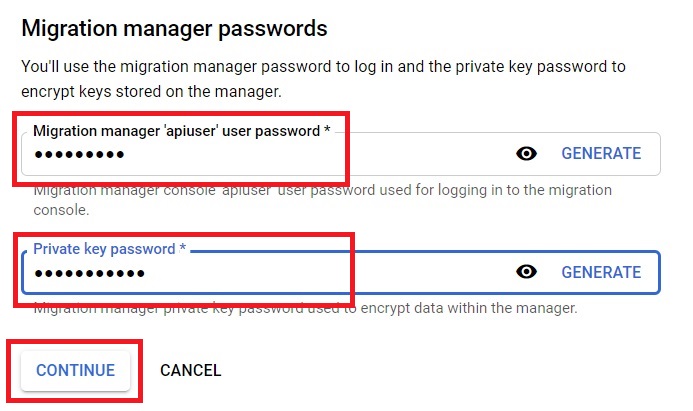This screenshot has height=411, width=693.
Task: Select the 'Migration manager passwords' heading
Action: pos(174,28)
